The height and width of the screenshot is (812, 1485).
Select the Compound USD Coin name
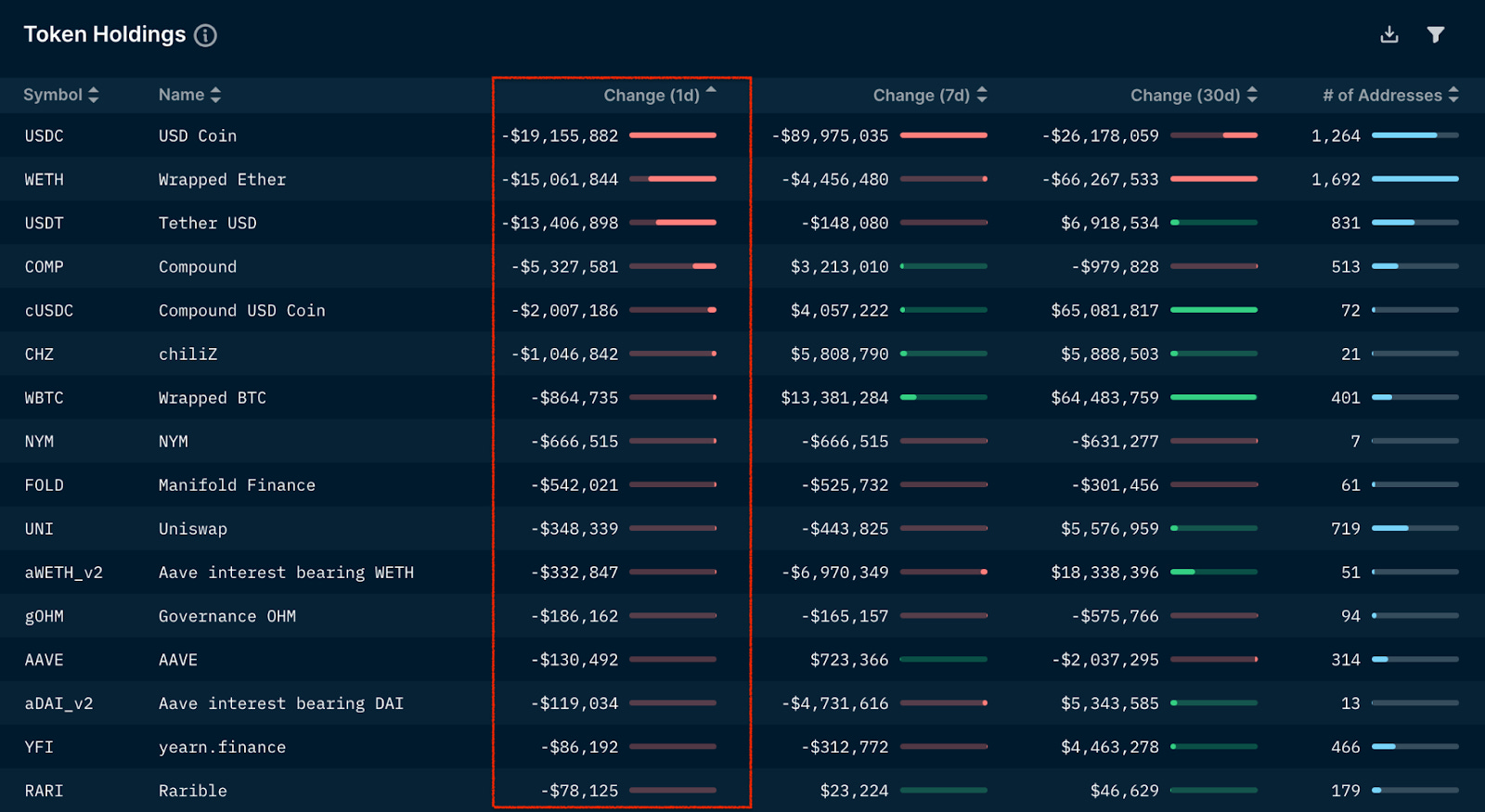click(x=241, y=310)
